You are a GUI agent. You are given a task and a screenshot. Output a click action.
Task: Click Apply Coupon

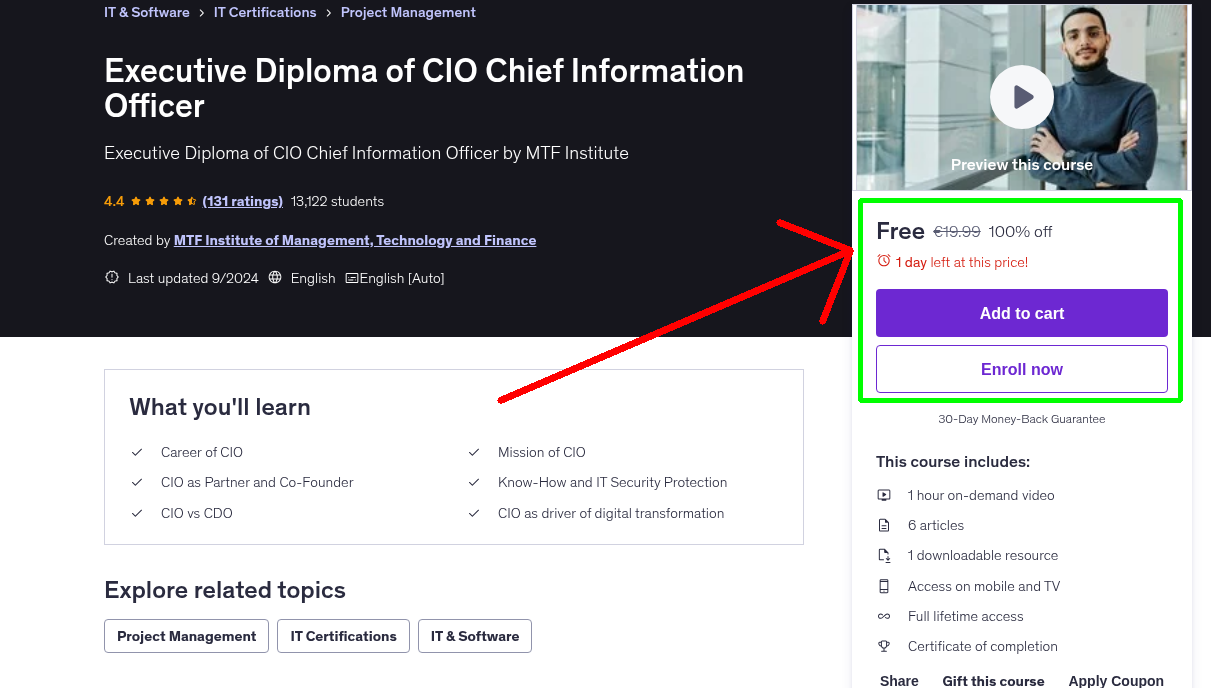pos(1116,681)
